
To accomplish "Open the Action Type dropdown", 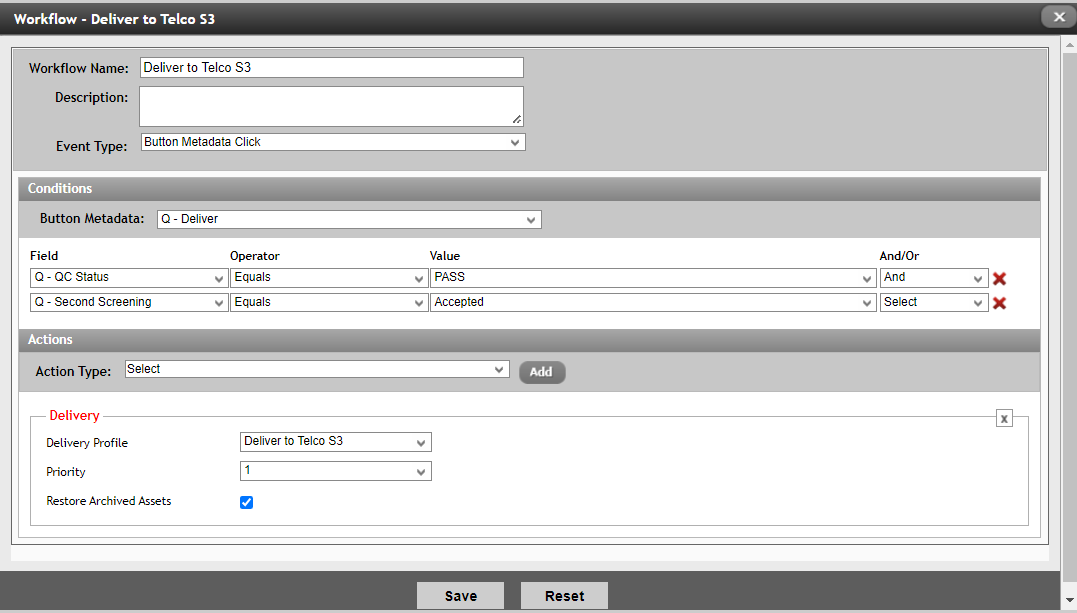I will (x=317, y=370).
